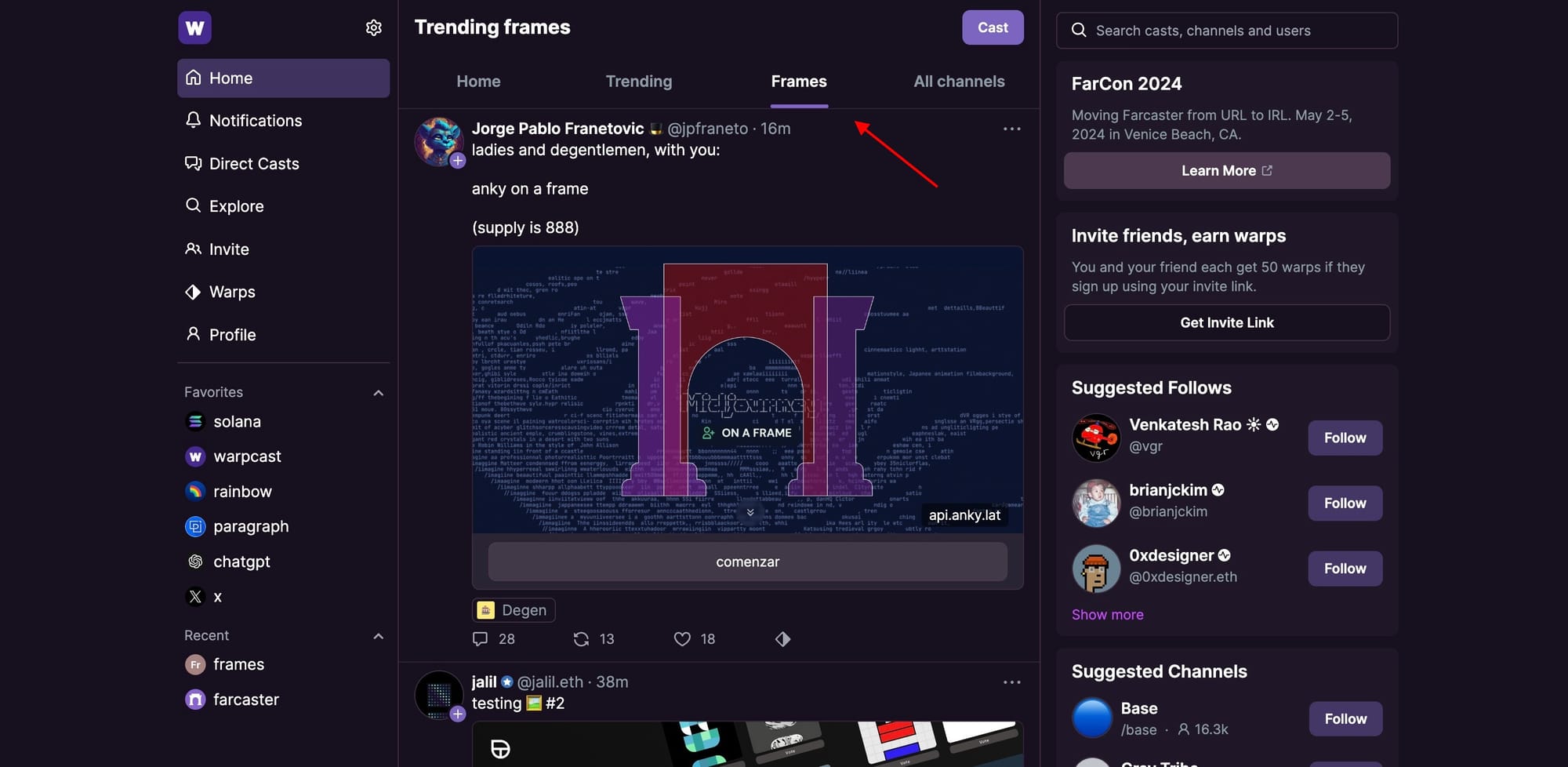Screen dimensions: 1568x767
Task: Open the @jalil.eth profile handle
Action: (x=550, y=682)
